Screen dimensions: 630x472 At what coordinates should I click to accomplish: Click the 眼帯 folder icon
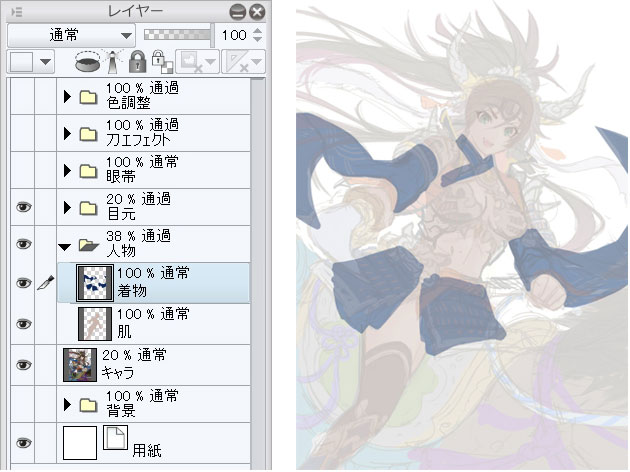[88, 171]
